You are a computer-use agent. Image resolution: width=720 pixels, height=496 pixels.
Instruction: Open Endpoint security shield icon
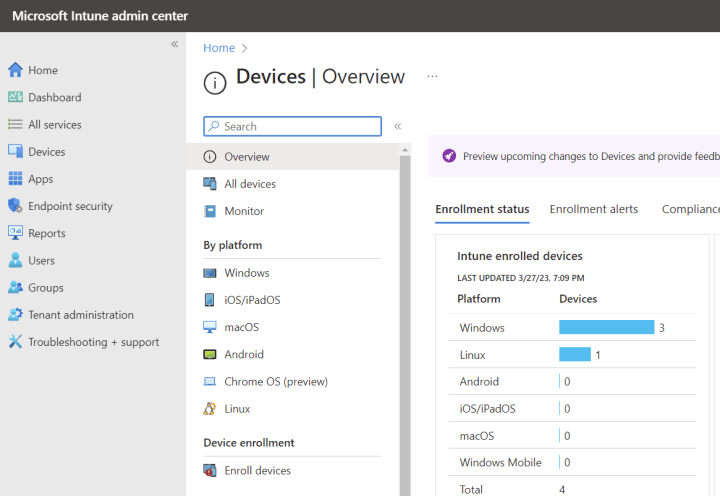click(15, 206)
